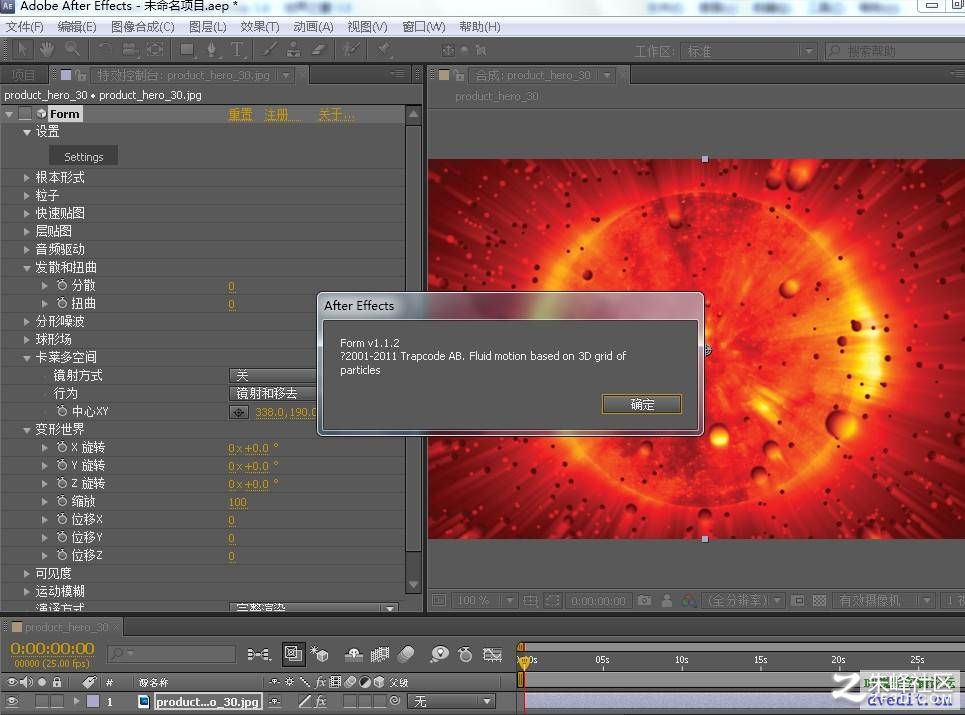Click the effect panel scrollbar down arrow
The width and height of the screenshot is (965, 715).
[414, 585]
